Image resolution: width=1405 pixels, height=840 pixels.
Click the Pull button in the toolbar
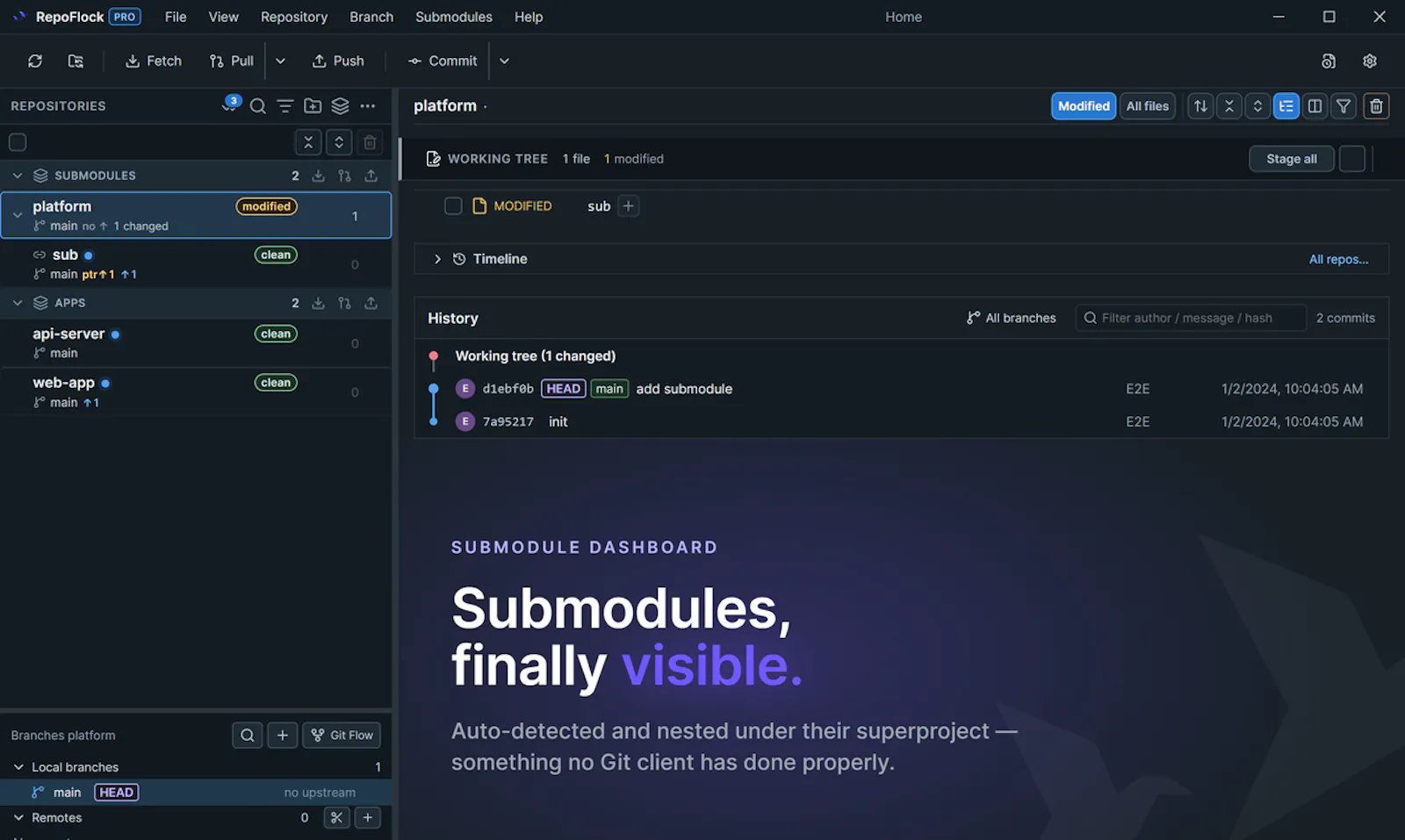[232, 61]
